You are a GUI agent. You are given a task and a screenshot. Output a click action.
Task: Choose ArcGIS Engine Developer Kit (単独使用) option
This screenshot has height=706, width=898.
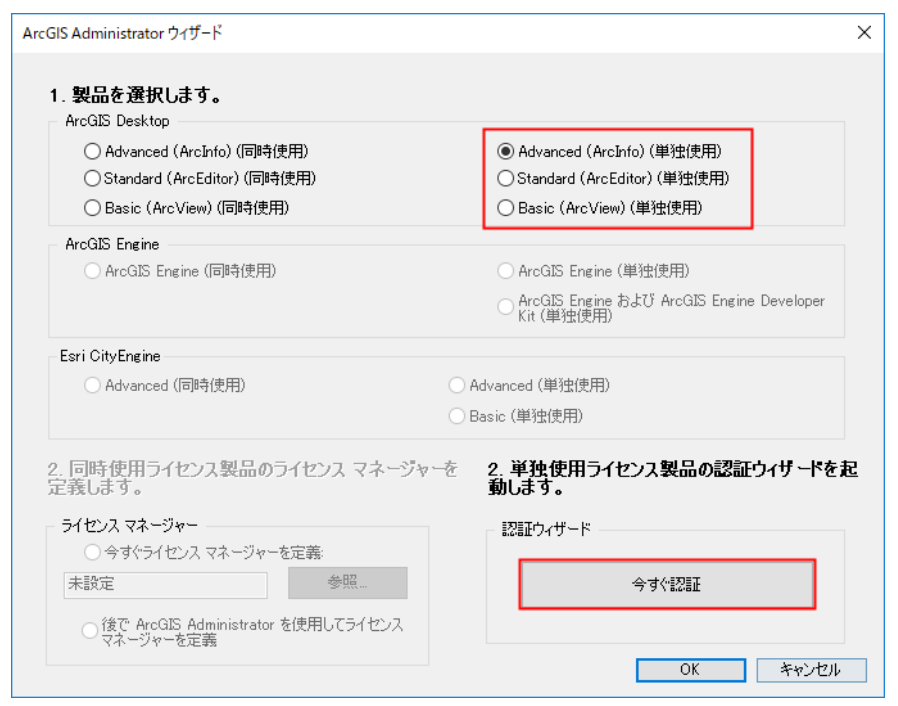click(x=505, y=307)
